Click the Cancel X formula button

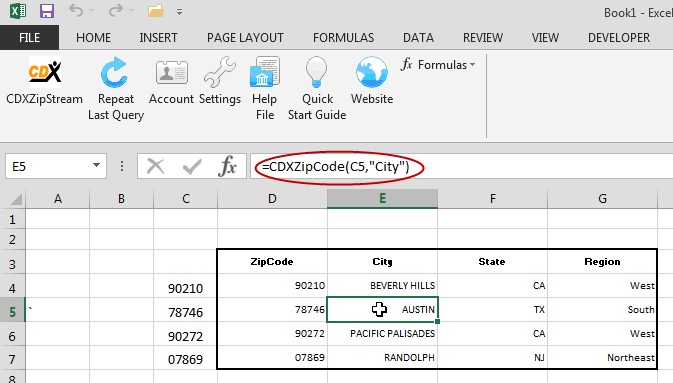click(155, 166)
